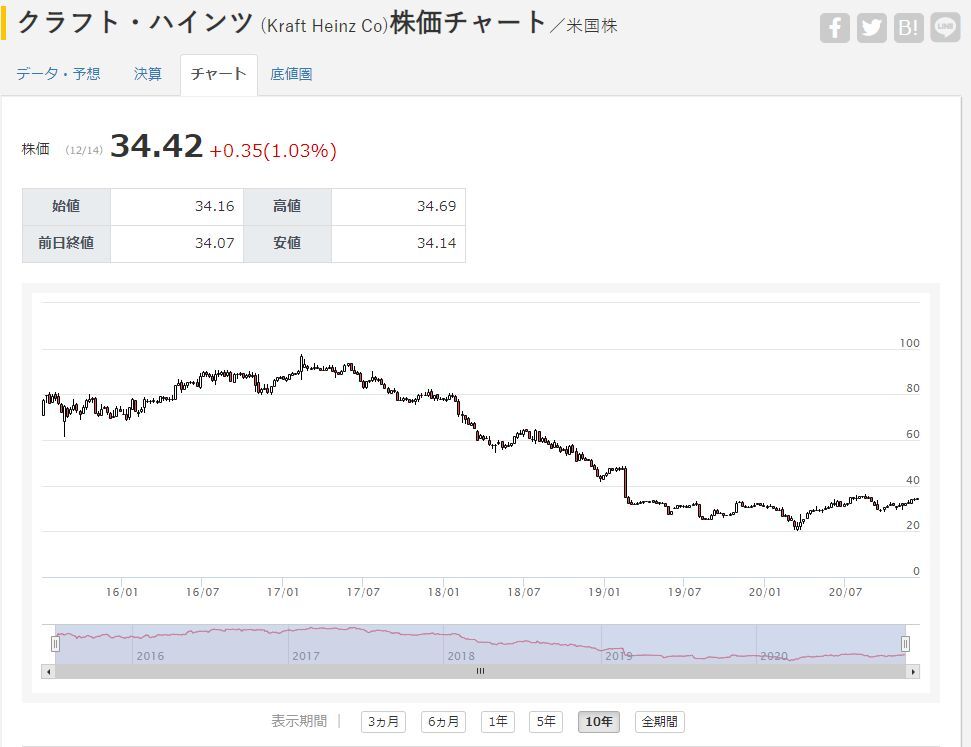Click the 始値 value 34.16
The image size is (971, 747).
click(214, 206)
